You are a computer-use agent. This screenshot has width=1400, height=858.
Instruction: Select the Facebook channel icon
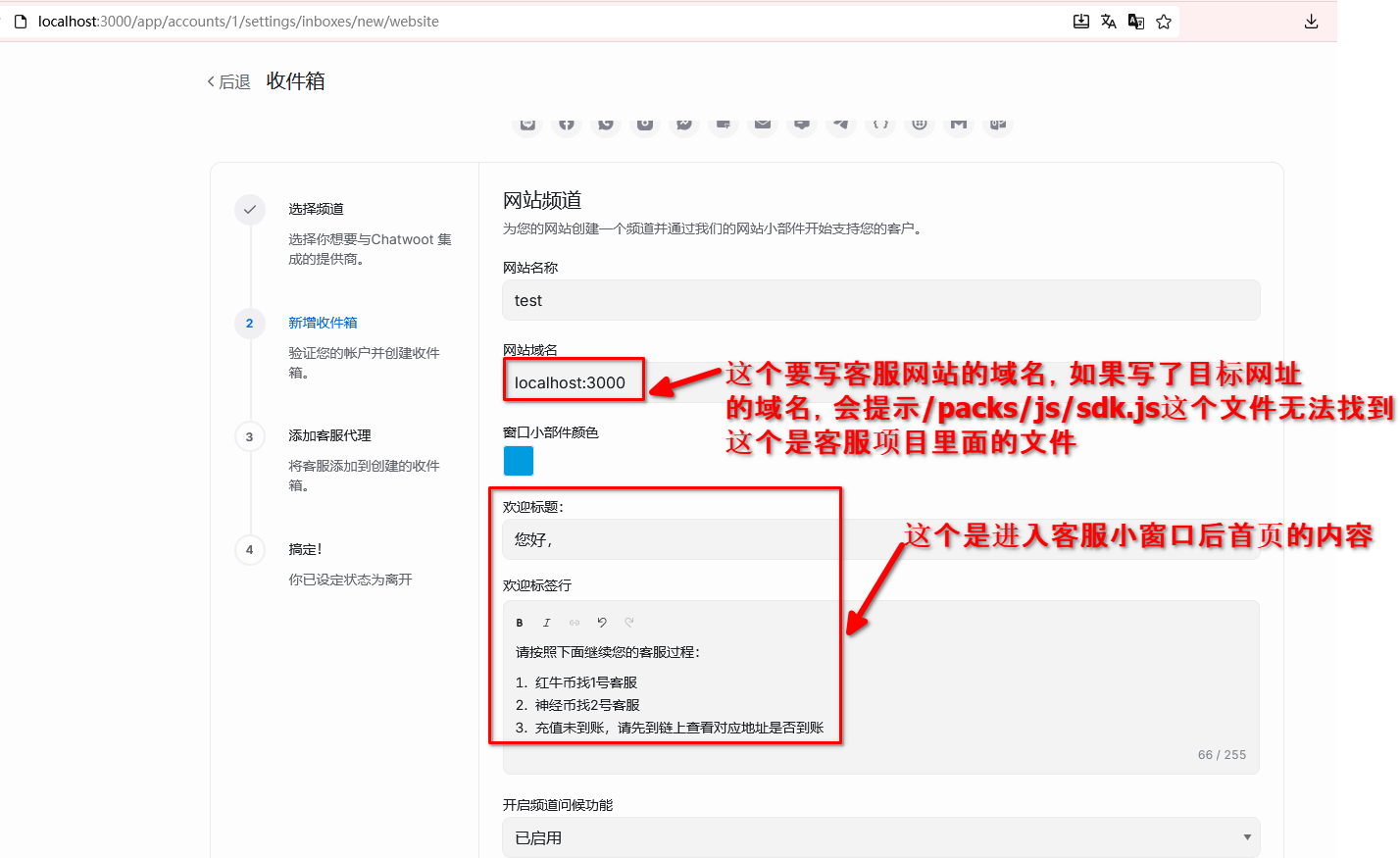[x=567, y=124]
